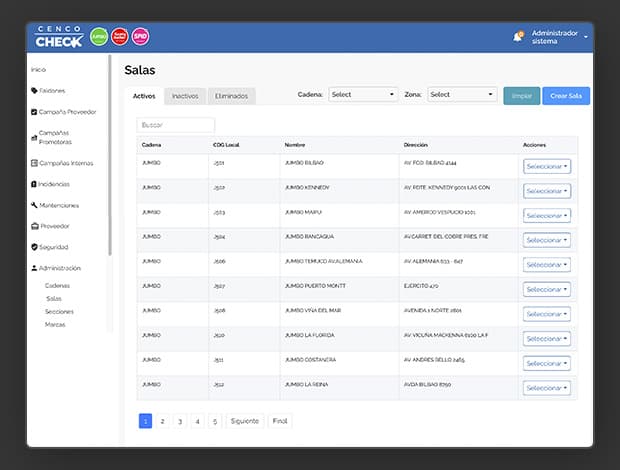Image resolution: width=620 pixels, height=470 pixels.
Task: Open Seleccionar dropdown for JUMBO BILBAO
Action: point(547,166)
